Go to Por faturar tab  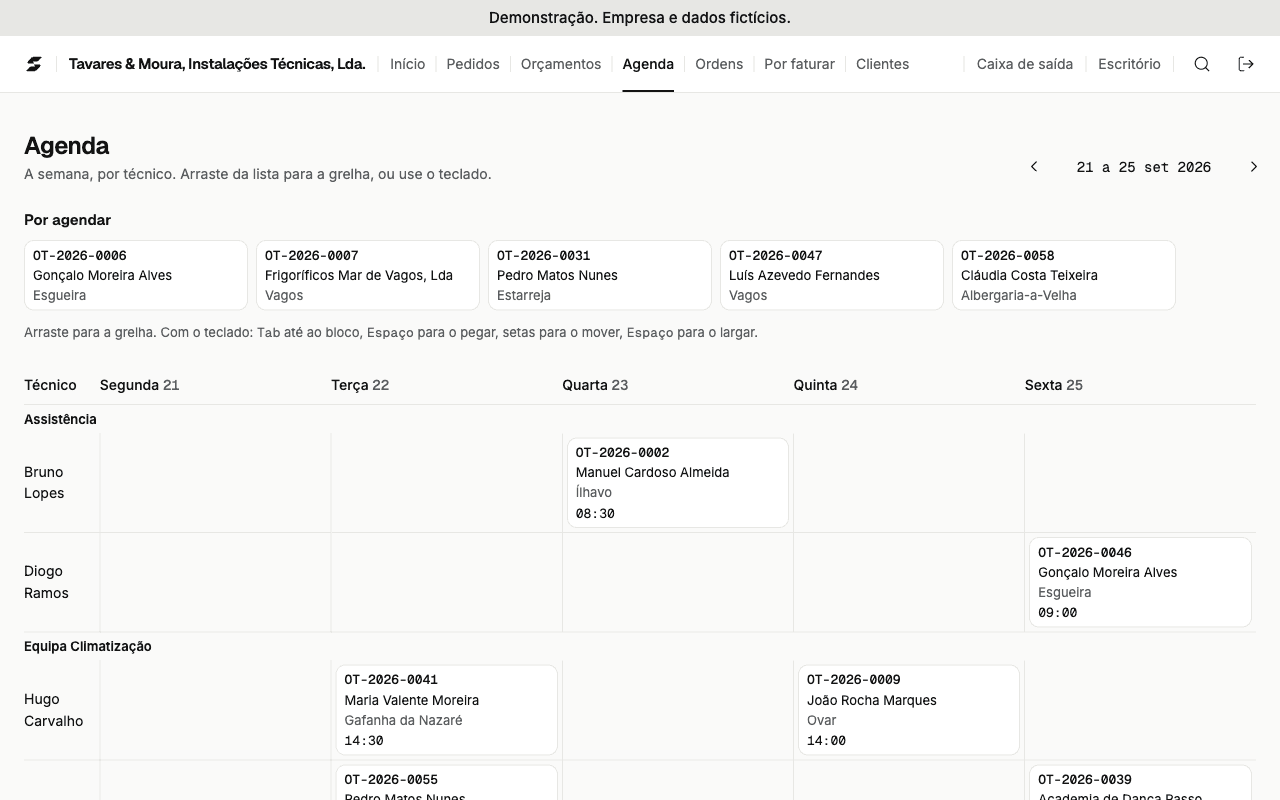799,64
